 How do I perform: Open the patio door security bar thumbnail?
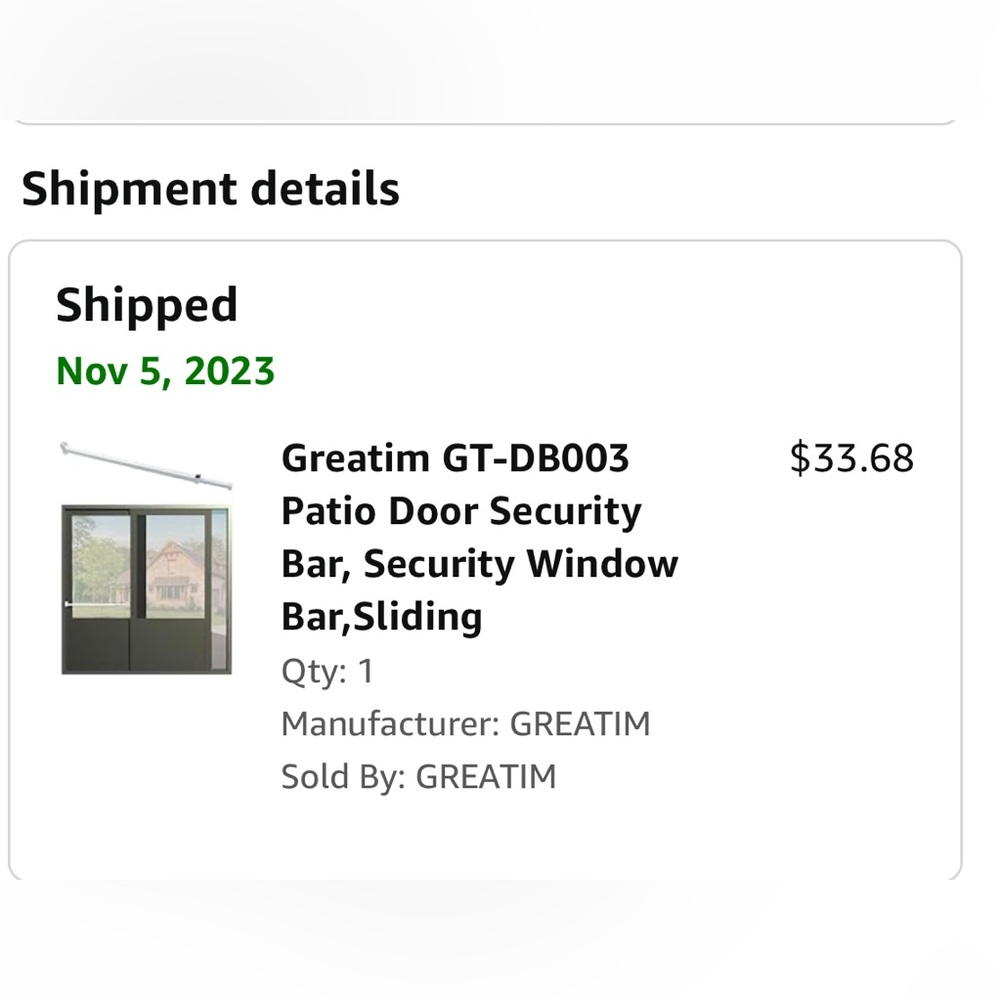pos(147,557)
